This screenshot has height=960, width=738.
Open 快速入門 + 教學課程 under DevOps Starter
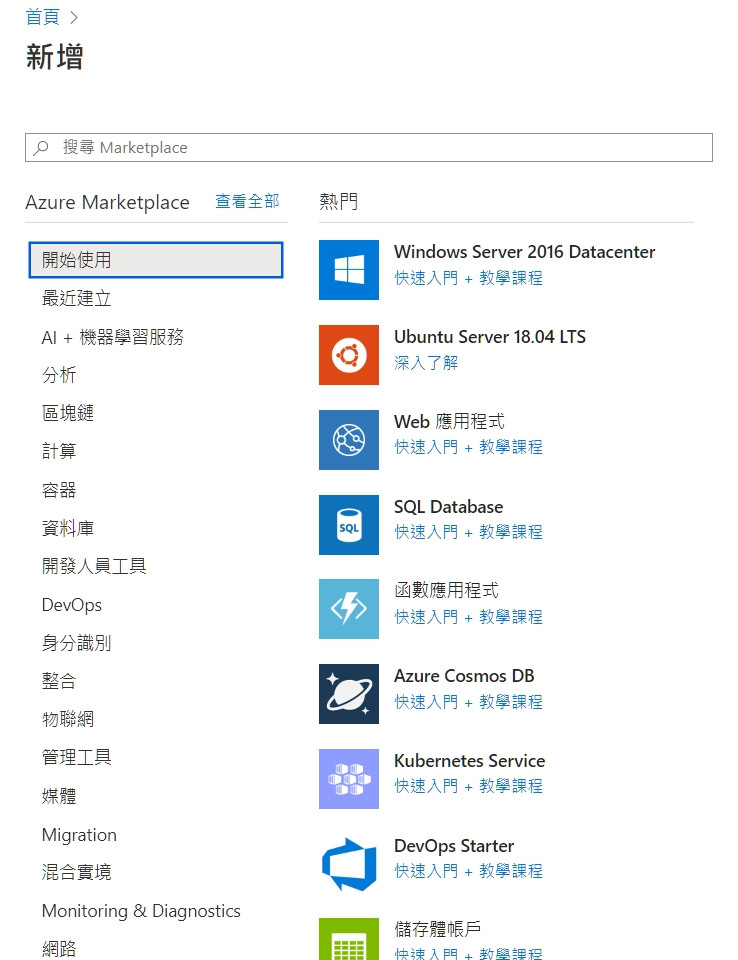469,871
